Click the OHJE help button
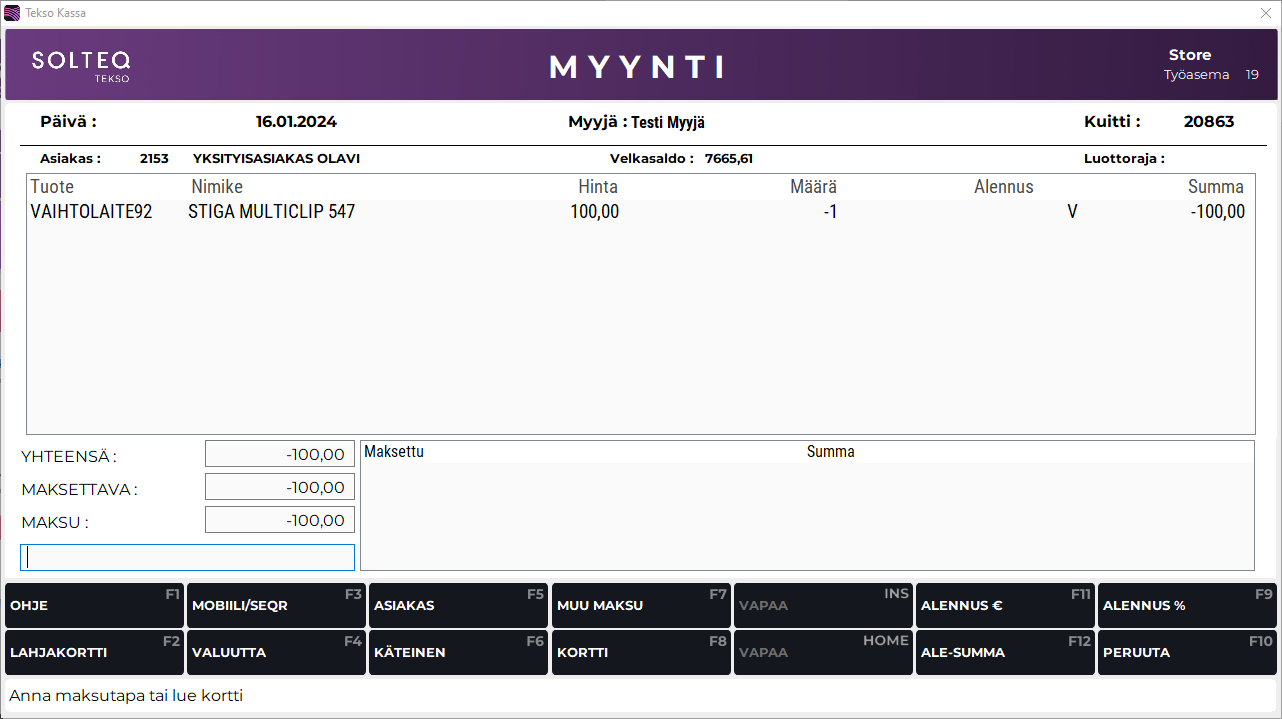 (94, 606)
